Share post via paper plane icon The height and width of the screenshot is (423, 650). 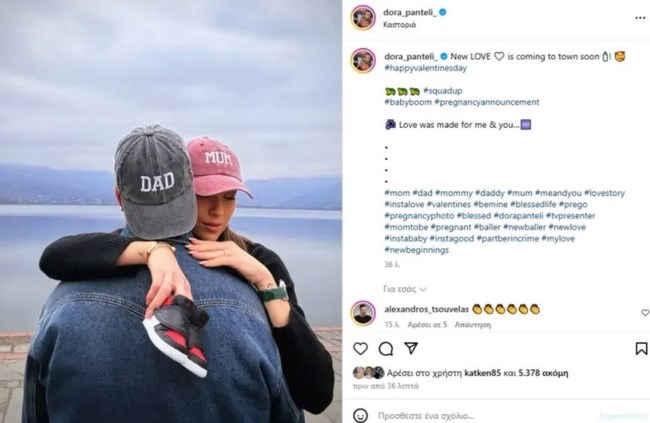click(x=411, y=348)
